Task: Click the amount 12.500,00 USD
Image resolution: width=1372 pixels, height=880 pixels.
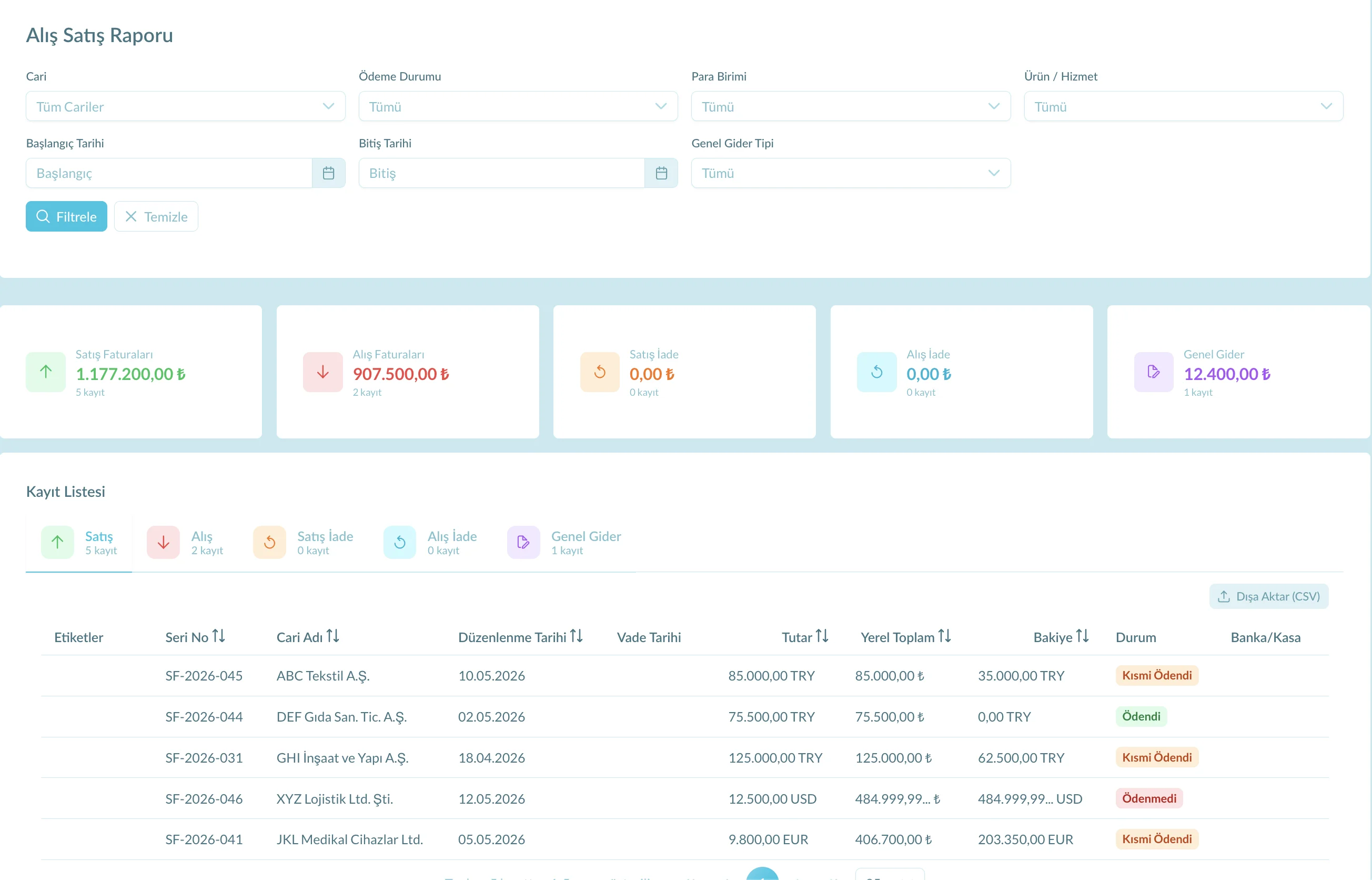Action: (772, 799)
